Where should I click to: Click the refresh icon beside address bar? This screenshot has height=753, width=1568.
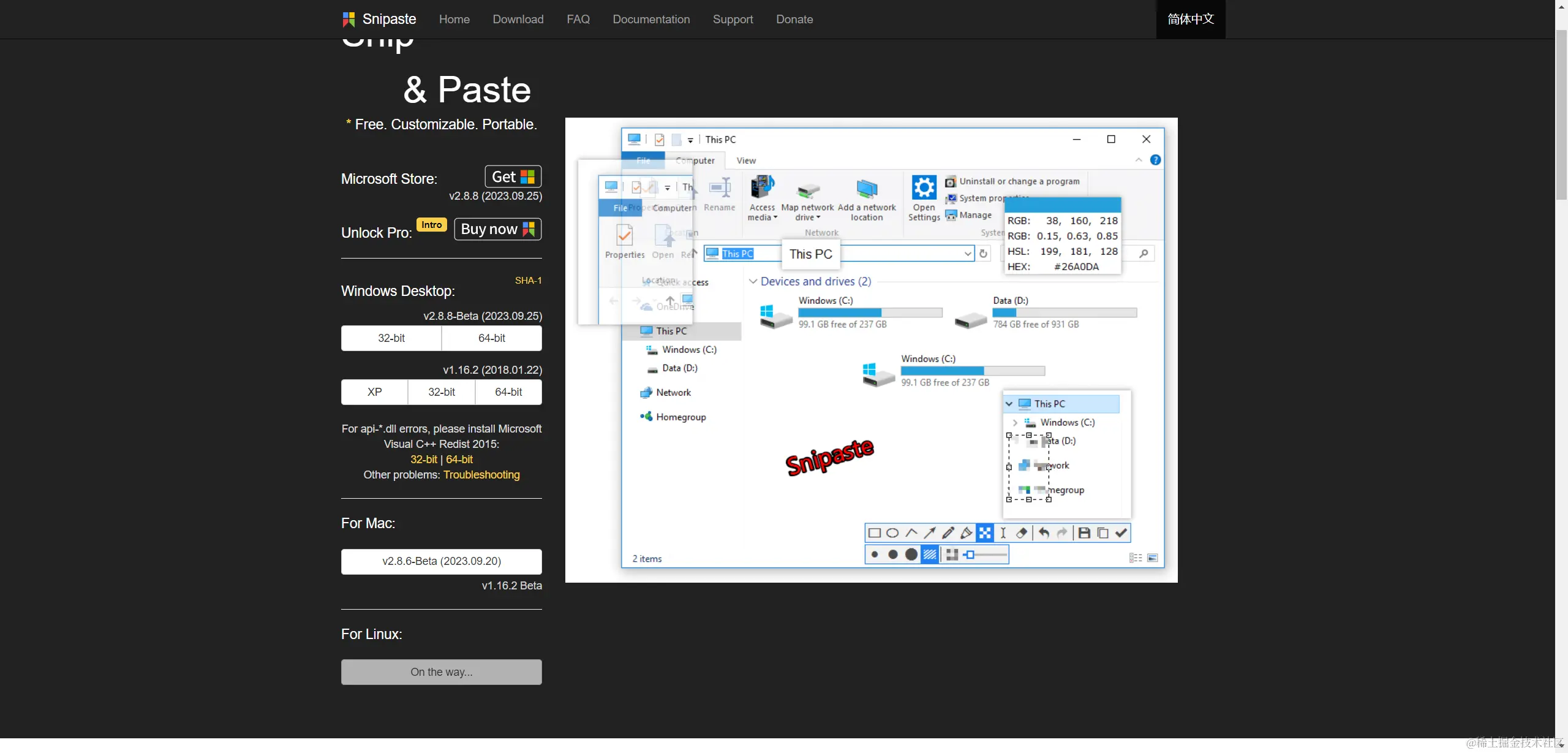tap(983, 254)
